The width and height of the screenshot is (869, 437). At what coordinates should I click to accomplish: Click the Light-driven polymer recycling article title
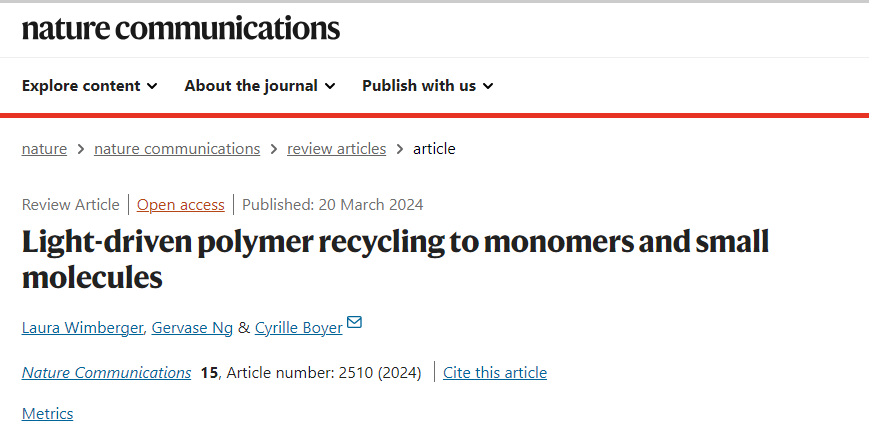[395, 259]
